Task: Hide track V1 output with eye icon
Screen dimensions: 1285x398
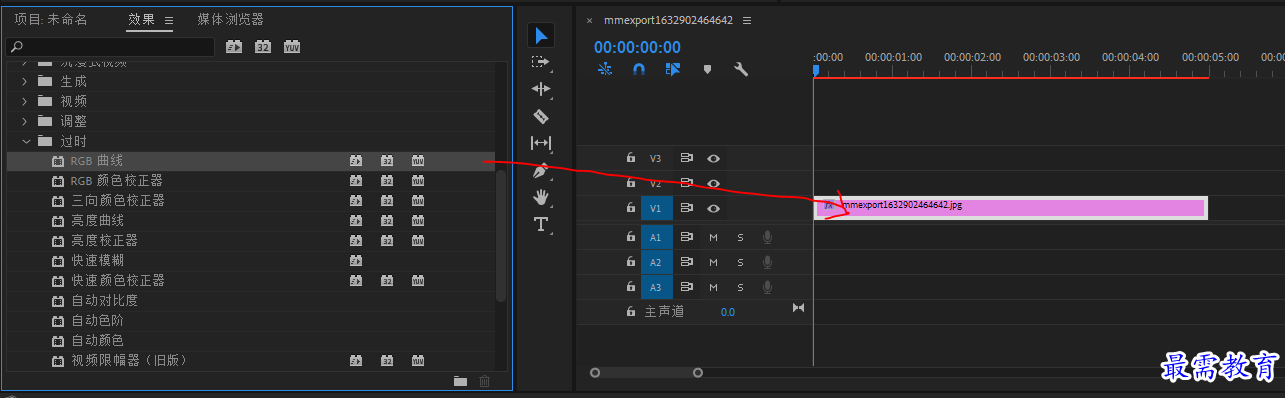Action: click(714, 208)
